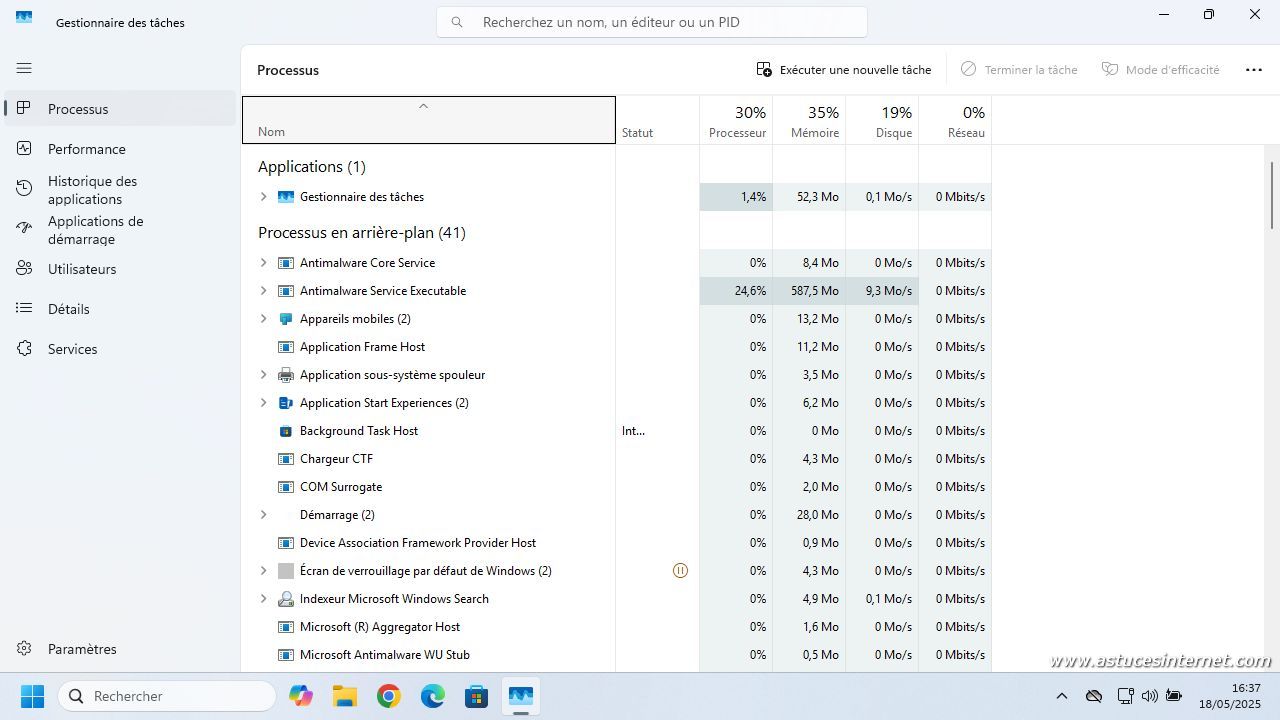Expand Écran de verrouillage par défaut group
This screenshot has height=720, width=1280.
264,571
